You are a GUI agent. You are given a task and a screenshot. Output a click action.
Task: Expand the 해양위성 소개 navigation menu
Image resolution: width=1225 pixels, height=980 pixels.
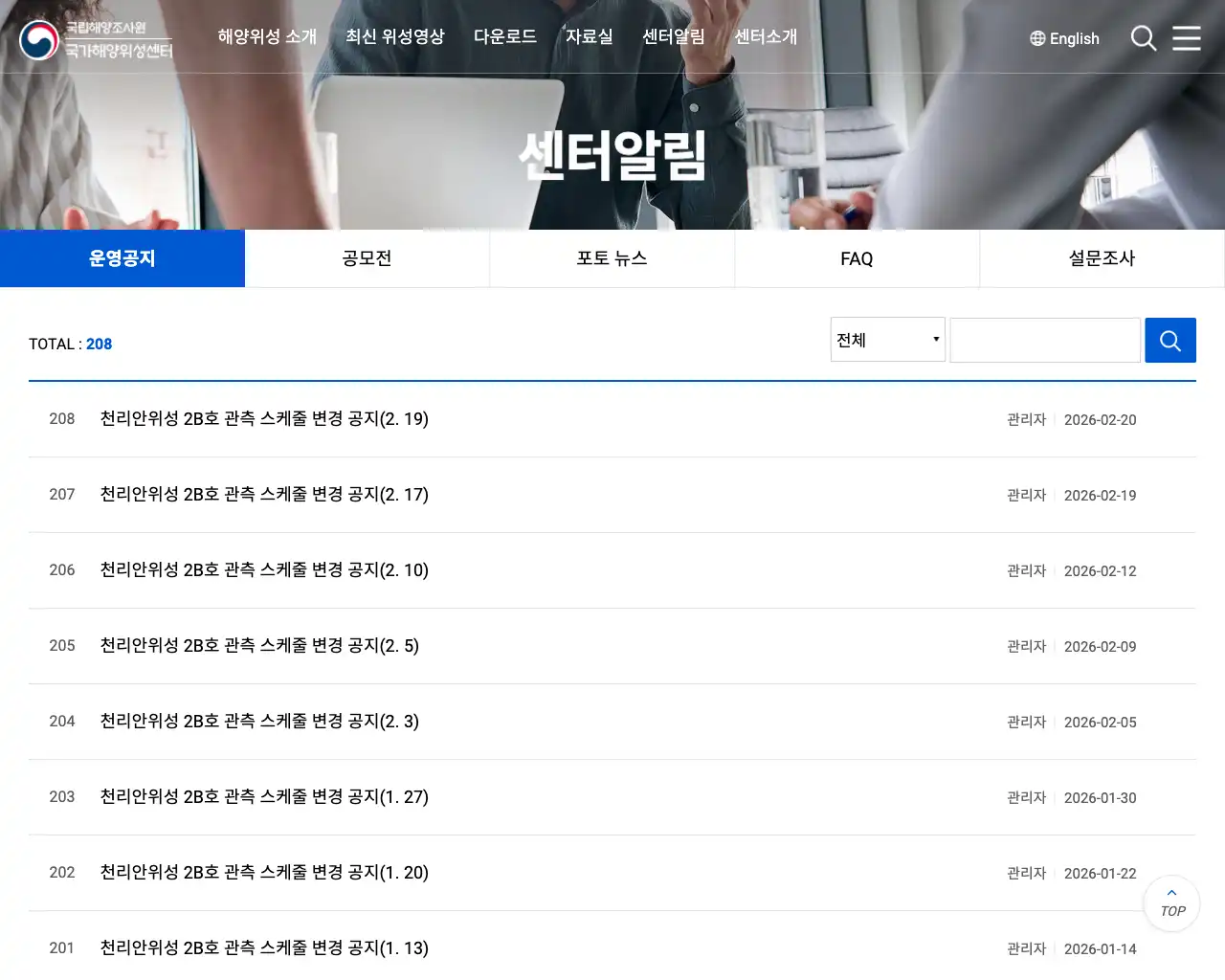tap(267, 36)
